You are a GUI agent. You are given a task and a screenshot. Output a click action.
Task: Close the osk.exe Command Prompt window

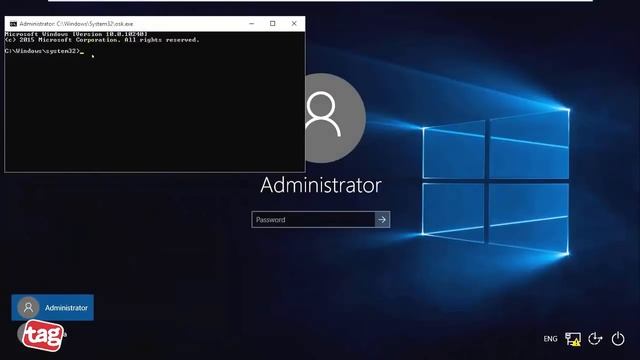click(294, 24)
